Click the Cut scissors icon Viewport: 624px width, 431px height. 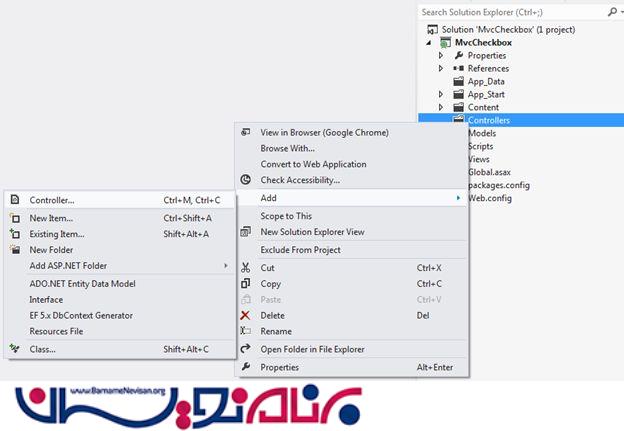click(x=245, y=268)
